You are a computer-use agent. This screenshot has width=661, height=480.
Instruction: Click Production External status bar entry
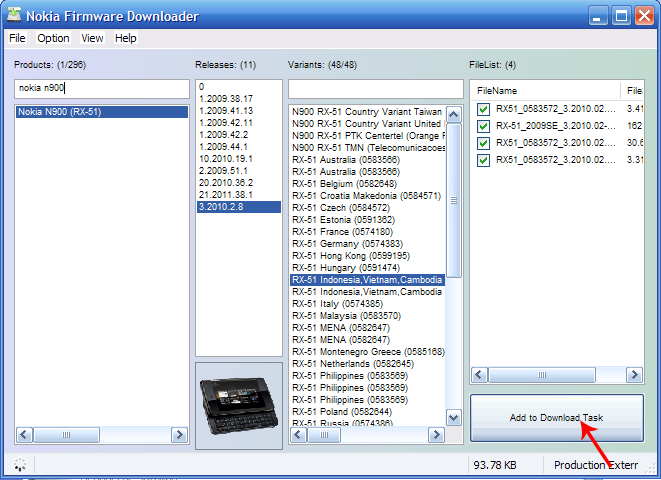pyautogui.click(x=596, y=465)
